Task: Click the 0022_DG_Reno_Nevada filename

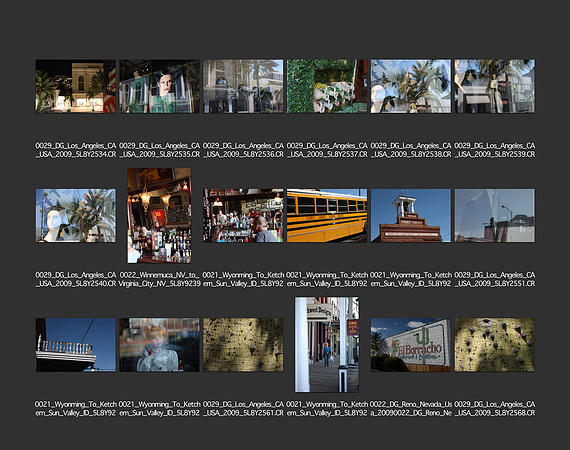Action: tap(411, 409)
